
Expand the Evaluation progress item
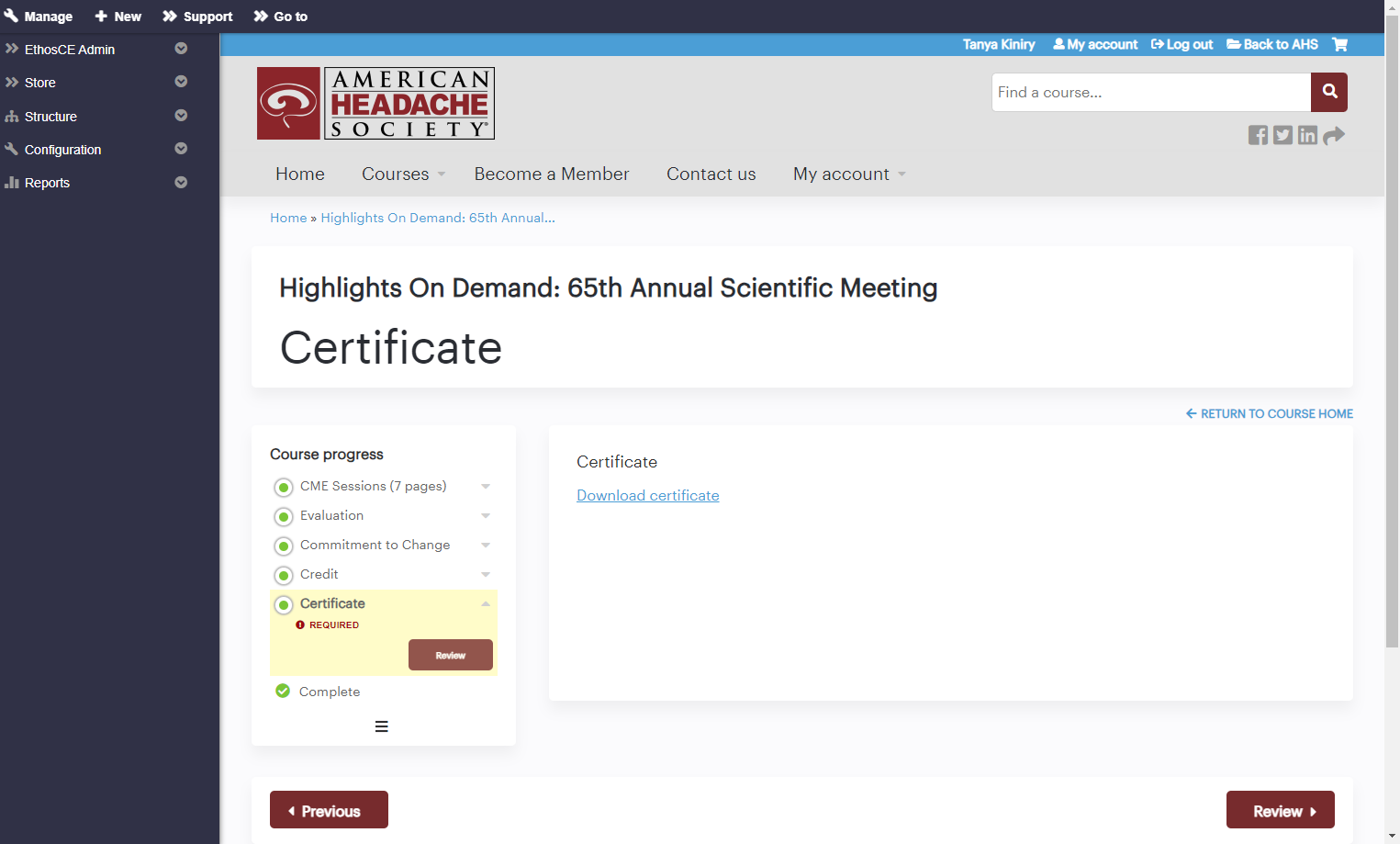[x=486, y=516]
